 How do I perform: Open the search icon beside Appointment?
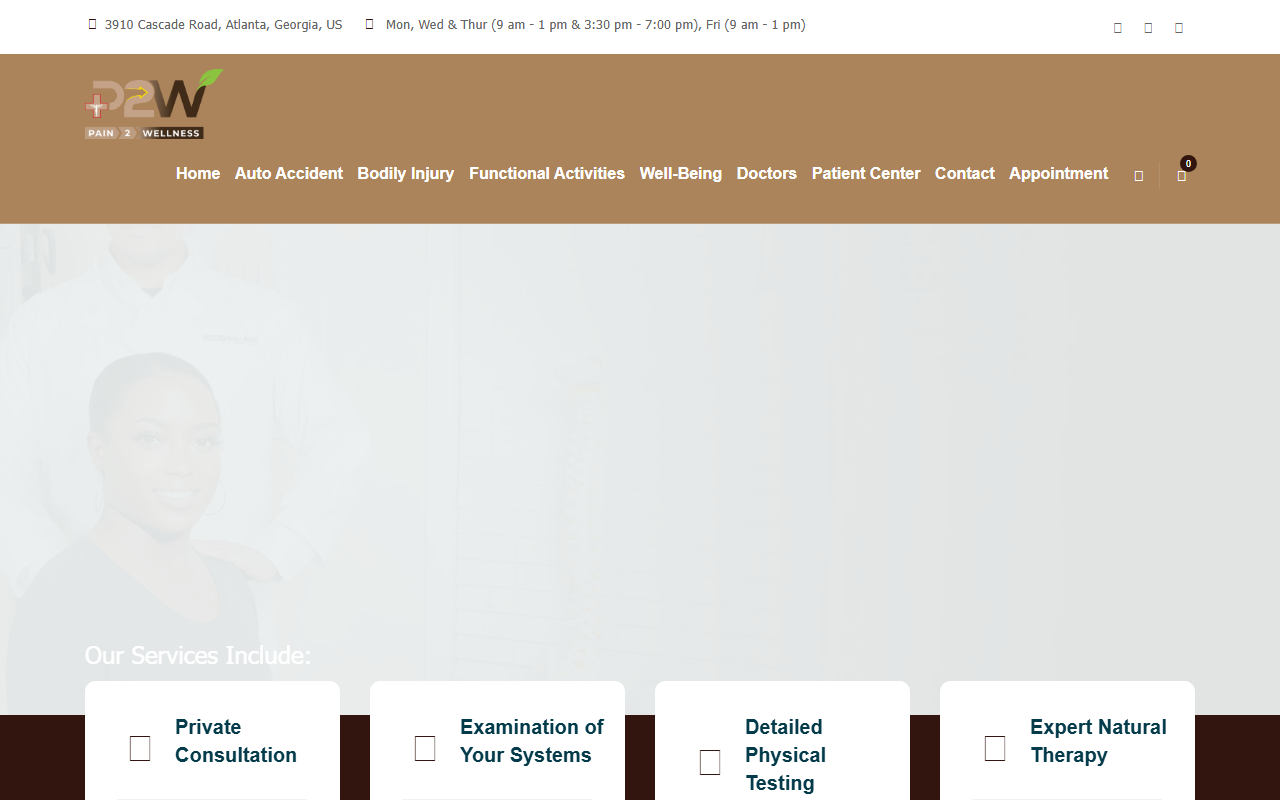(x=1138, y=176)
